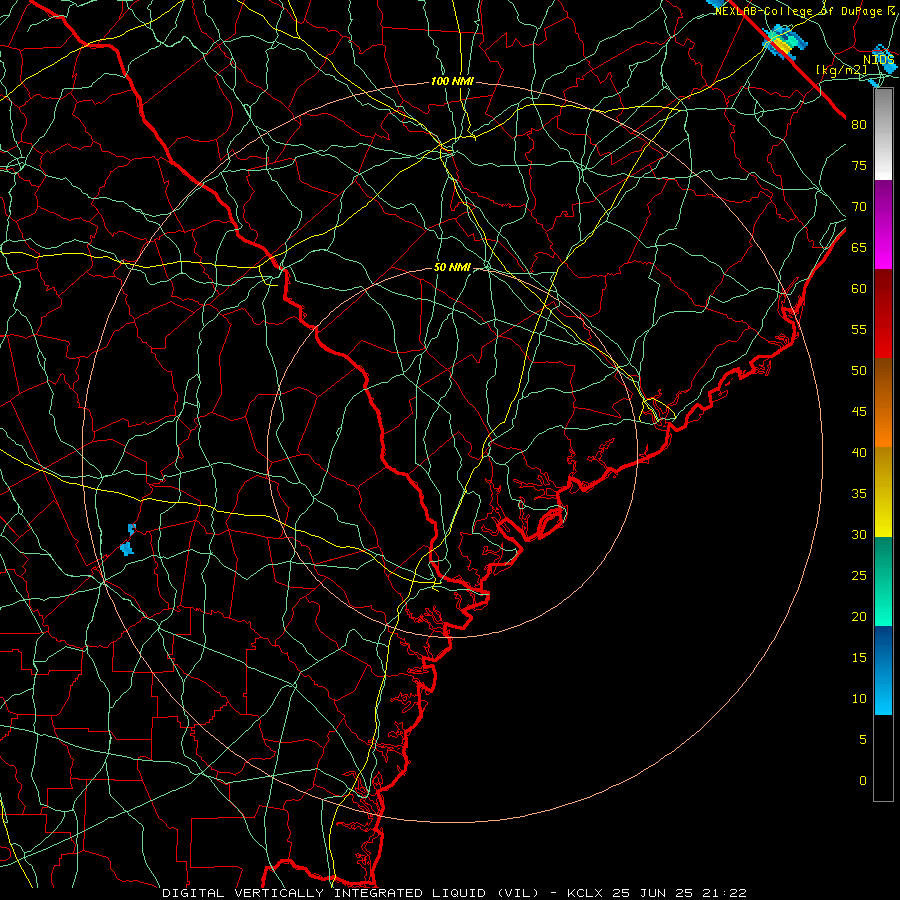Click the [kg/m2] units label
This screenshot has height=900, width=900.
tap(842, 70)
